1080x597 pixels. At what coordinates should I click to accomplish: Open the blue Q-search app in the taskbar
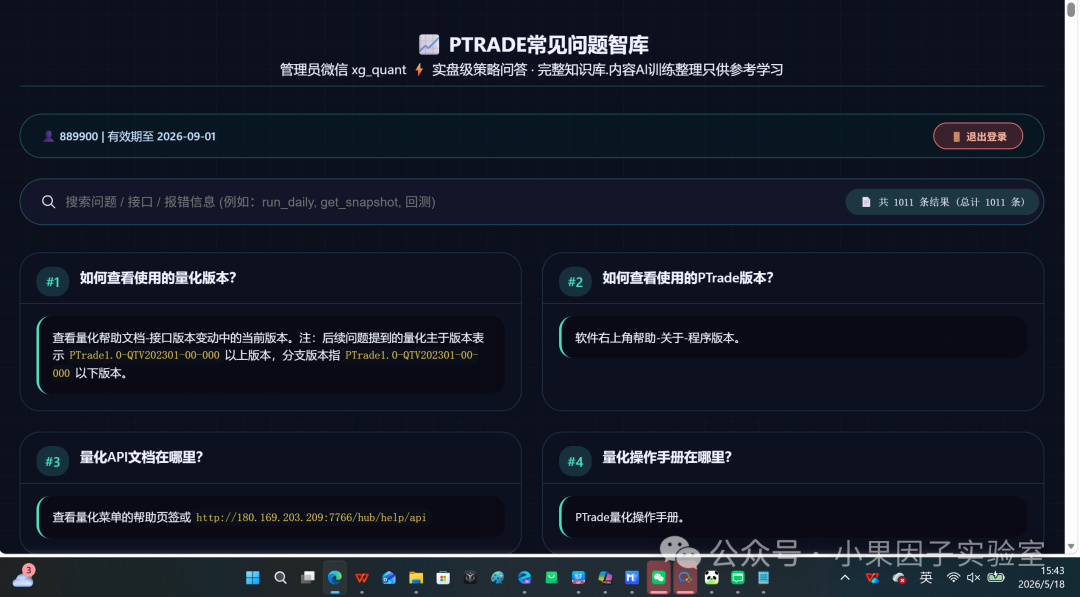(x=685, y=578)
